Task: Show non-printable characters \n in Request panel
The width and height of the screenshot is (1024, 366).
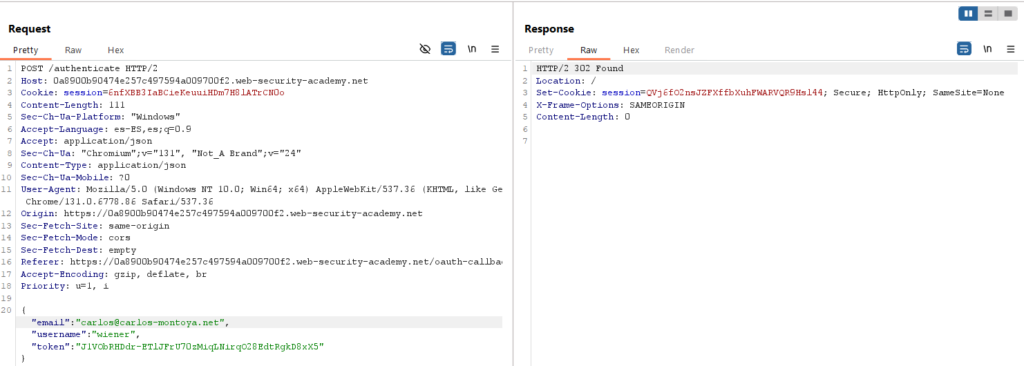Action: (x=472, y=49)
